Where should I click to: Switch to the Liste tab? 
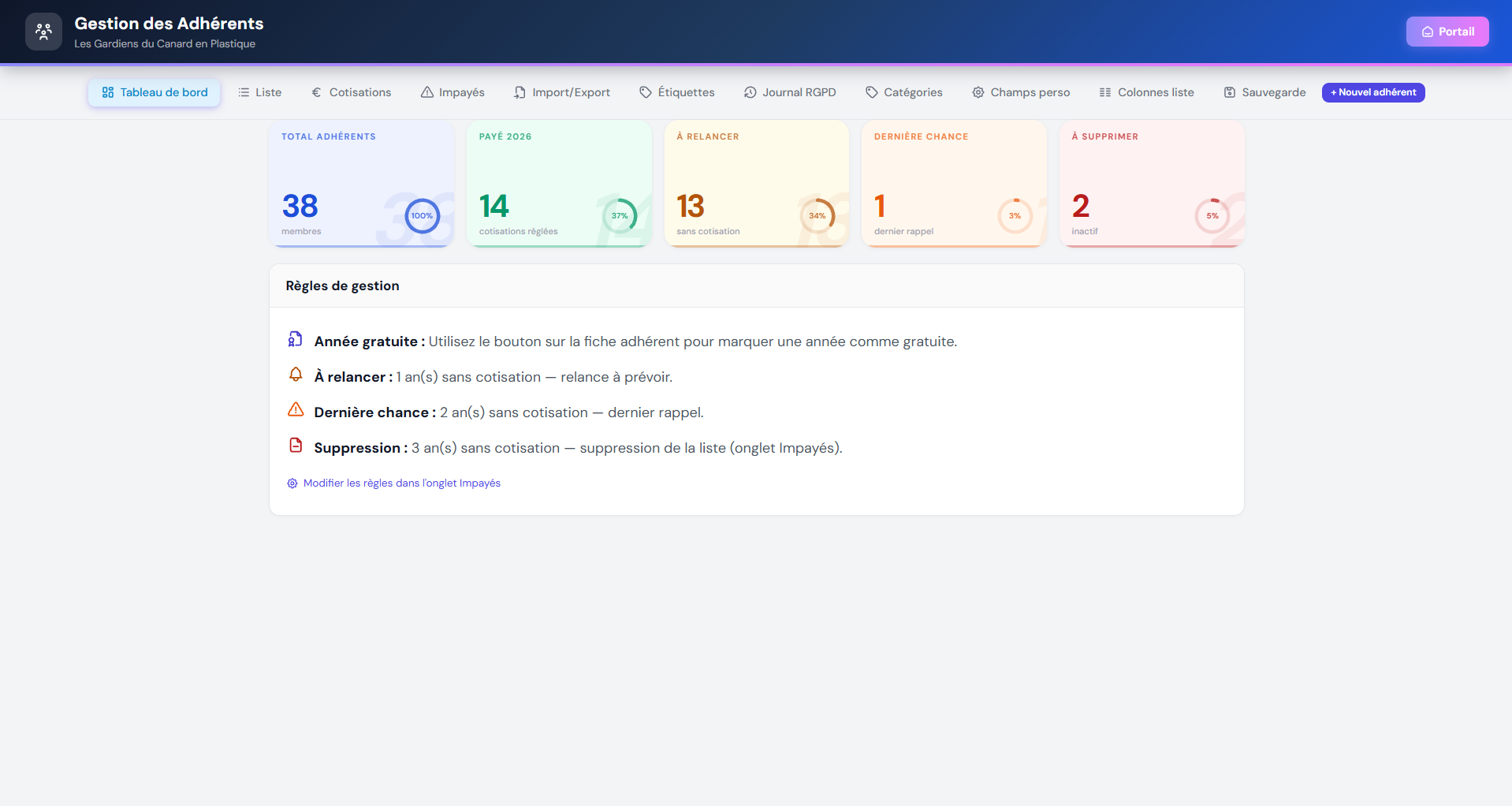pos(259,92)
